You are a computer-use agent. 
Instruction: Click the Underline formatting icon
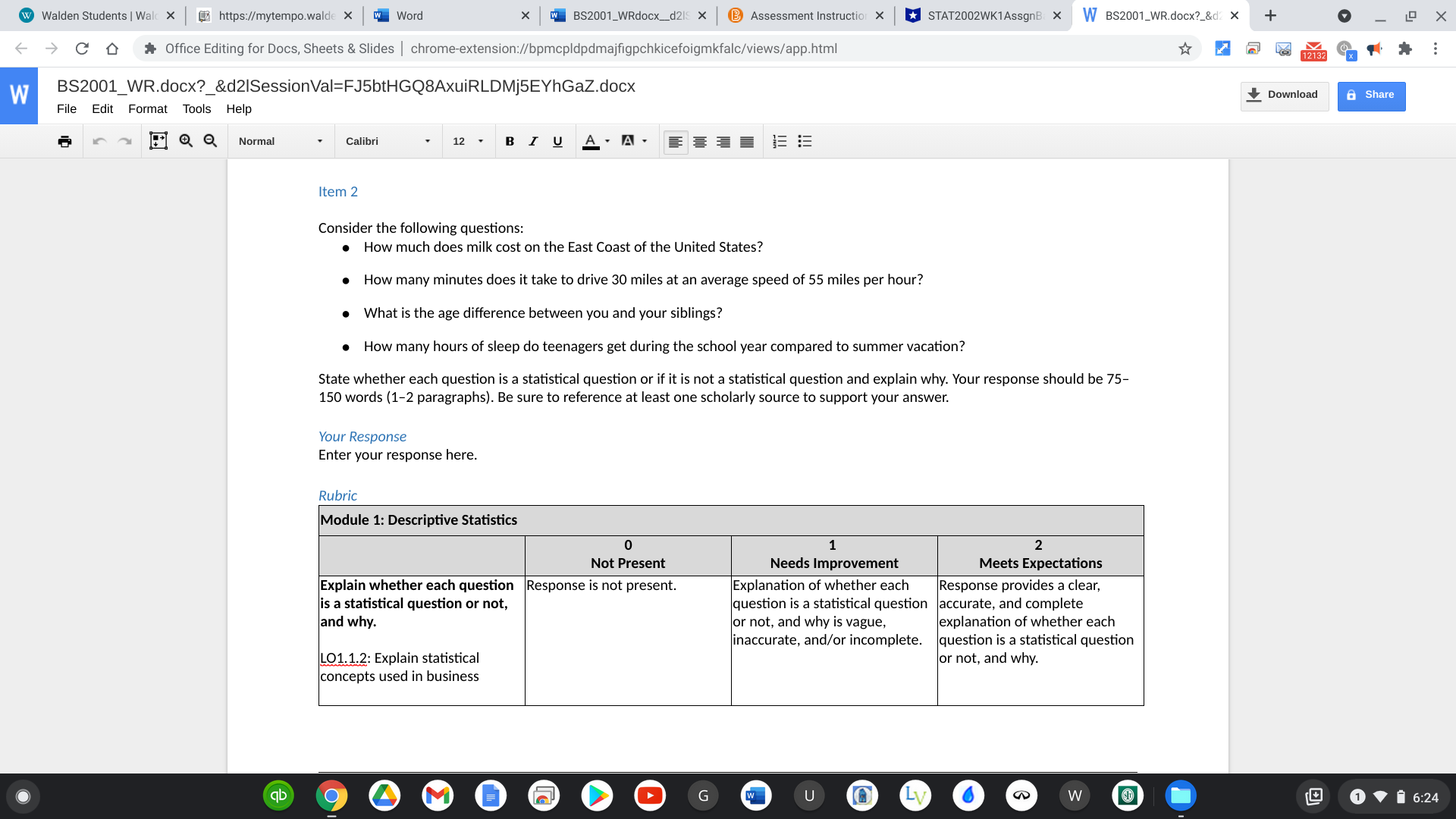point(557,141)
